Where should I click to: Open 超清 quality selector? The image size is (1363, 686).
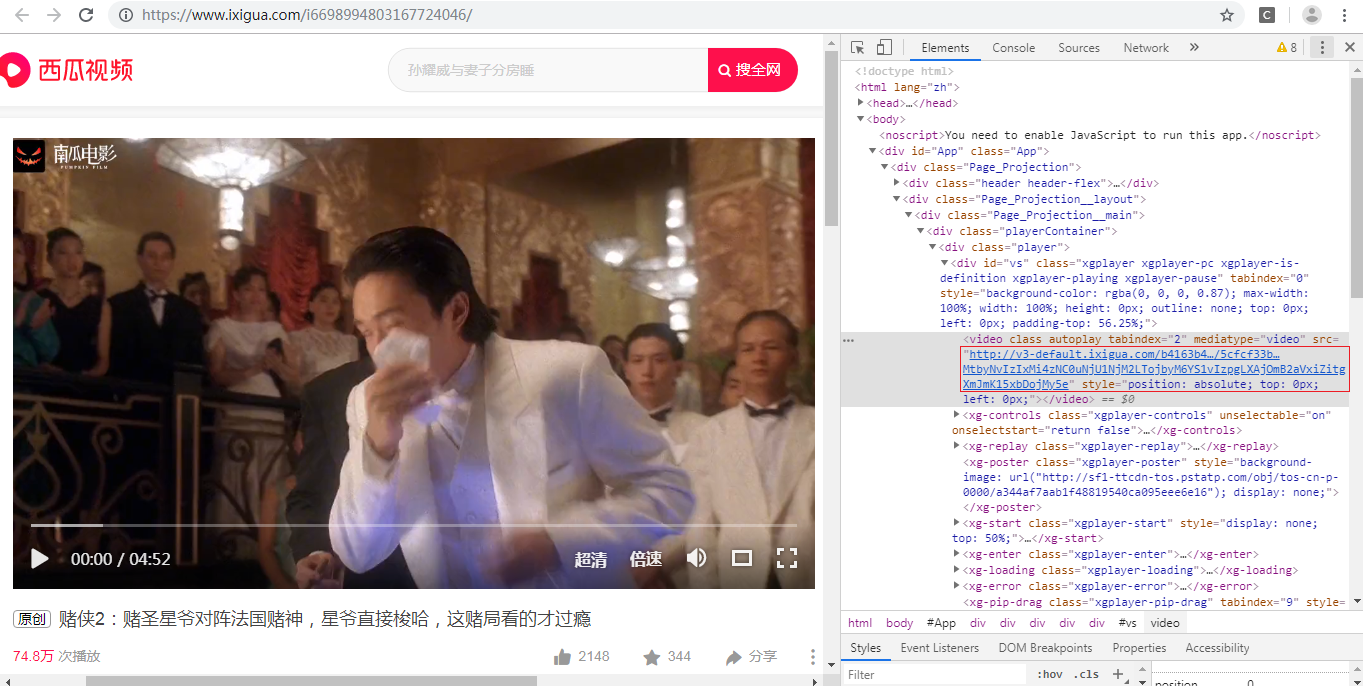[590, 559]
